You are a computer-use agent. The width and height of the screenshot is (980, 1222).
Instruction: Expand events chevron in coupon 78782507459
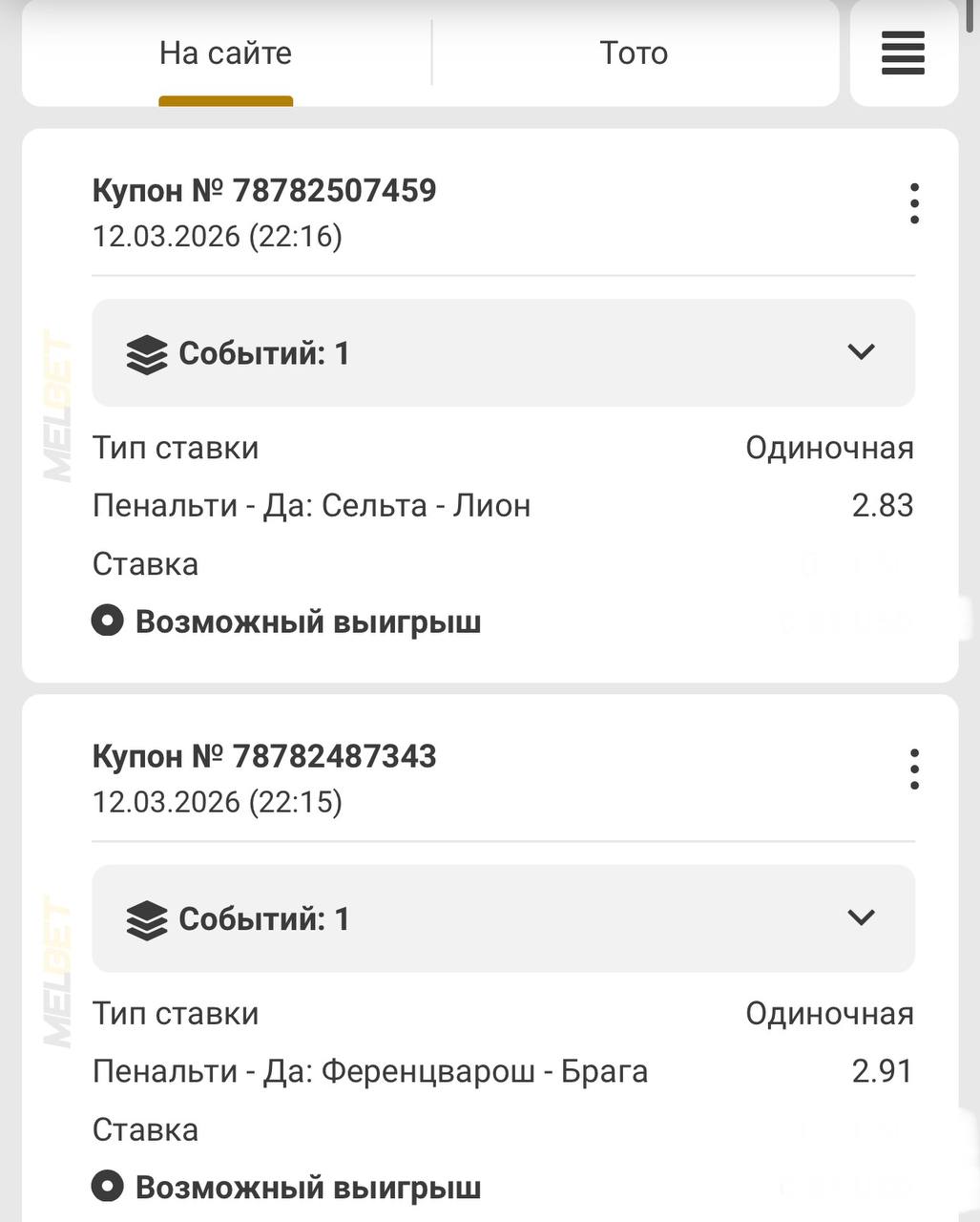[861, 352]
